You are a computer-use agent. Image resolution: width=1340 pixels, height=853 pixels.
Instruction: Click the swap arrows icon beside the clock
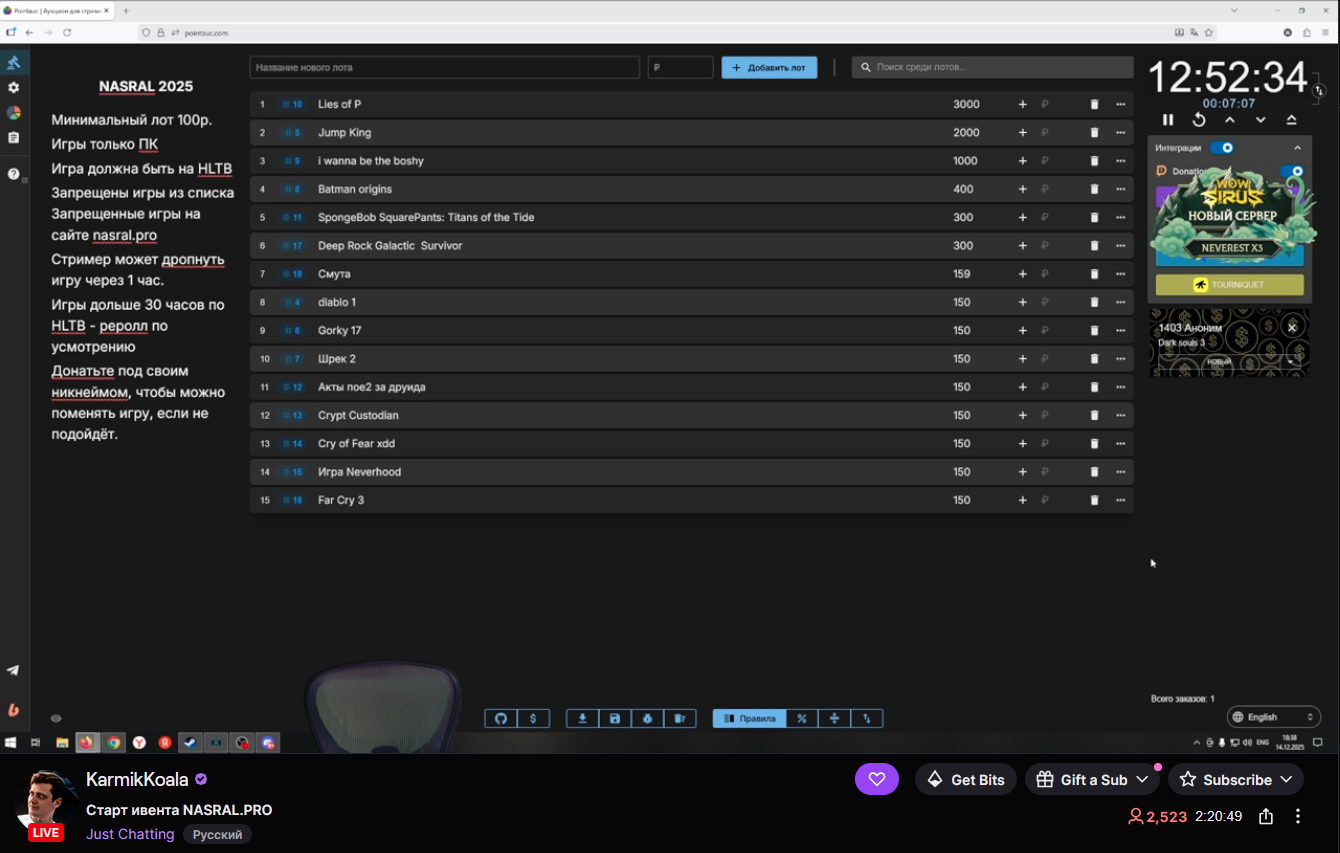1318,90
